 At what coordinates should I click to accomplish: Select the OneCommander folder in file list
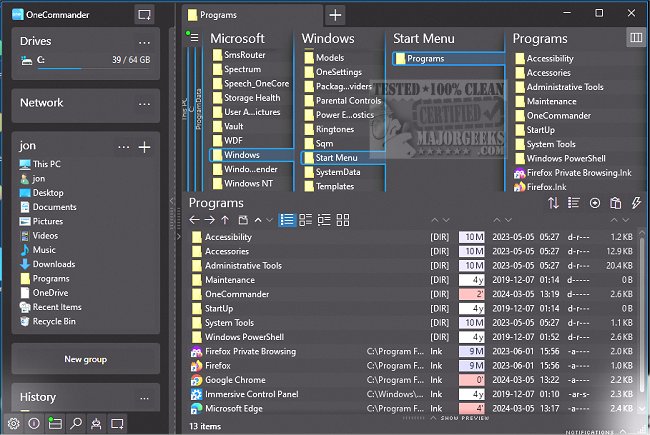tap(411, 294)
